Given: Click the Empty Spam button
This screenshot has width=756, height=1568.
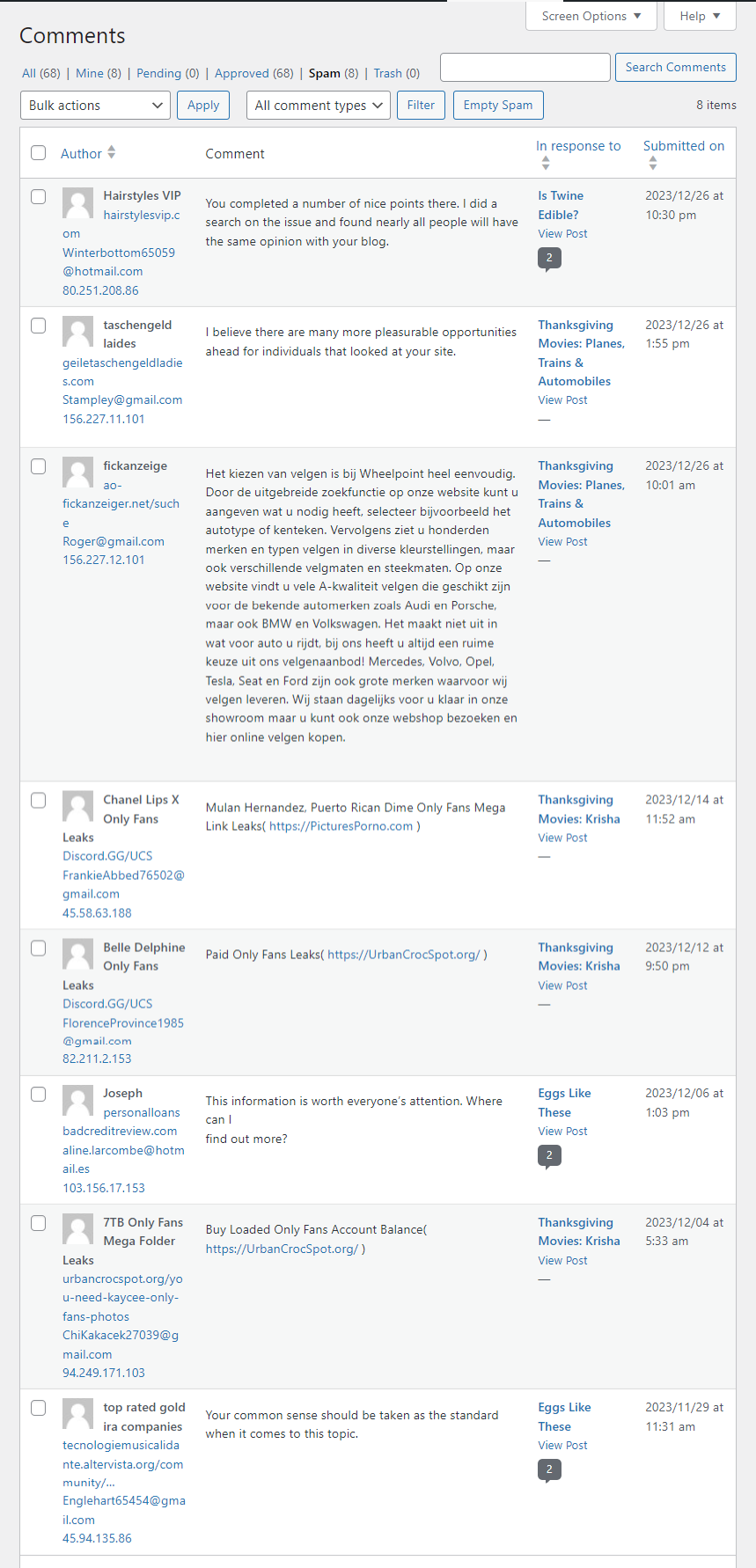Looking at the screenshot, I should tap(498, 106).
